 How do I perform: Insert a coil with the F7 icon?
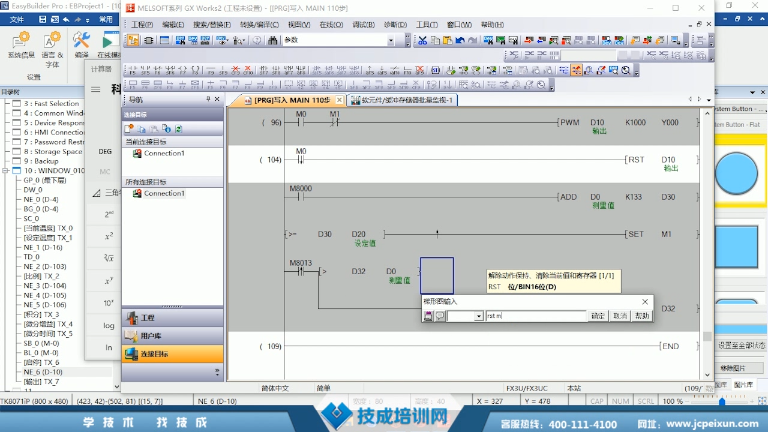(183, 71)
